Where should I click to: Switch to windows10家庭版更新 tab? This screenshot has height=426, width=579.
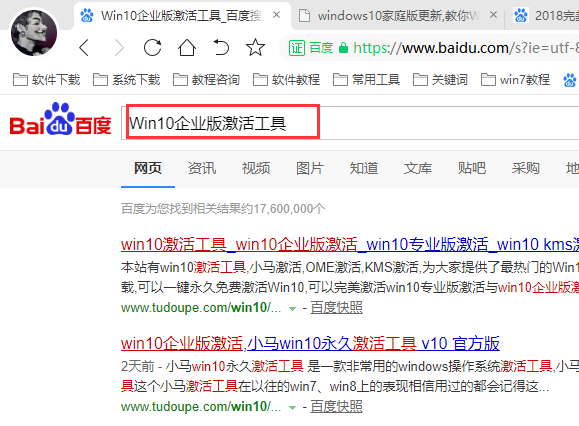[397, 16]
